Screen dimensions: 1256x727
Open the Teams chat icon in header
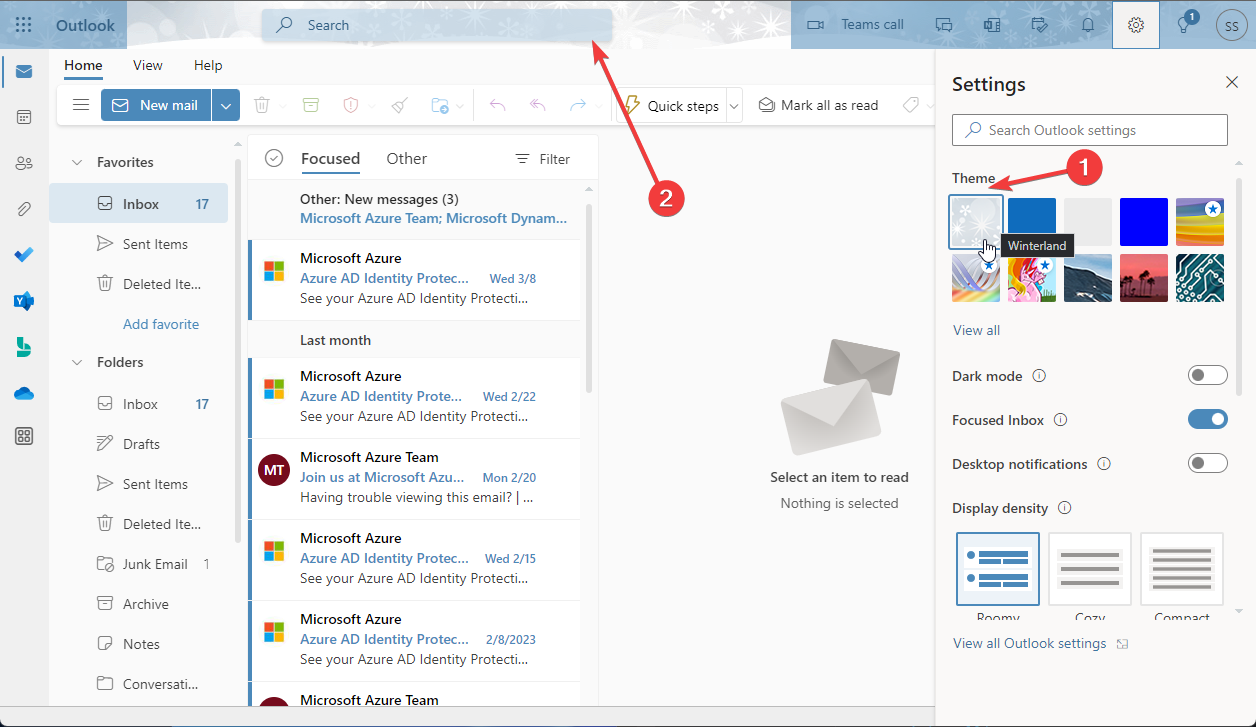pos(944,25)
